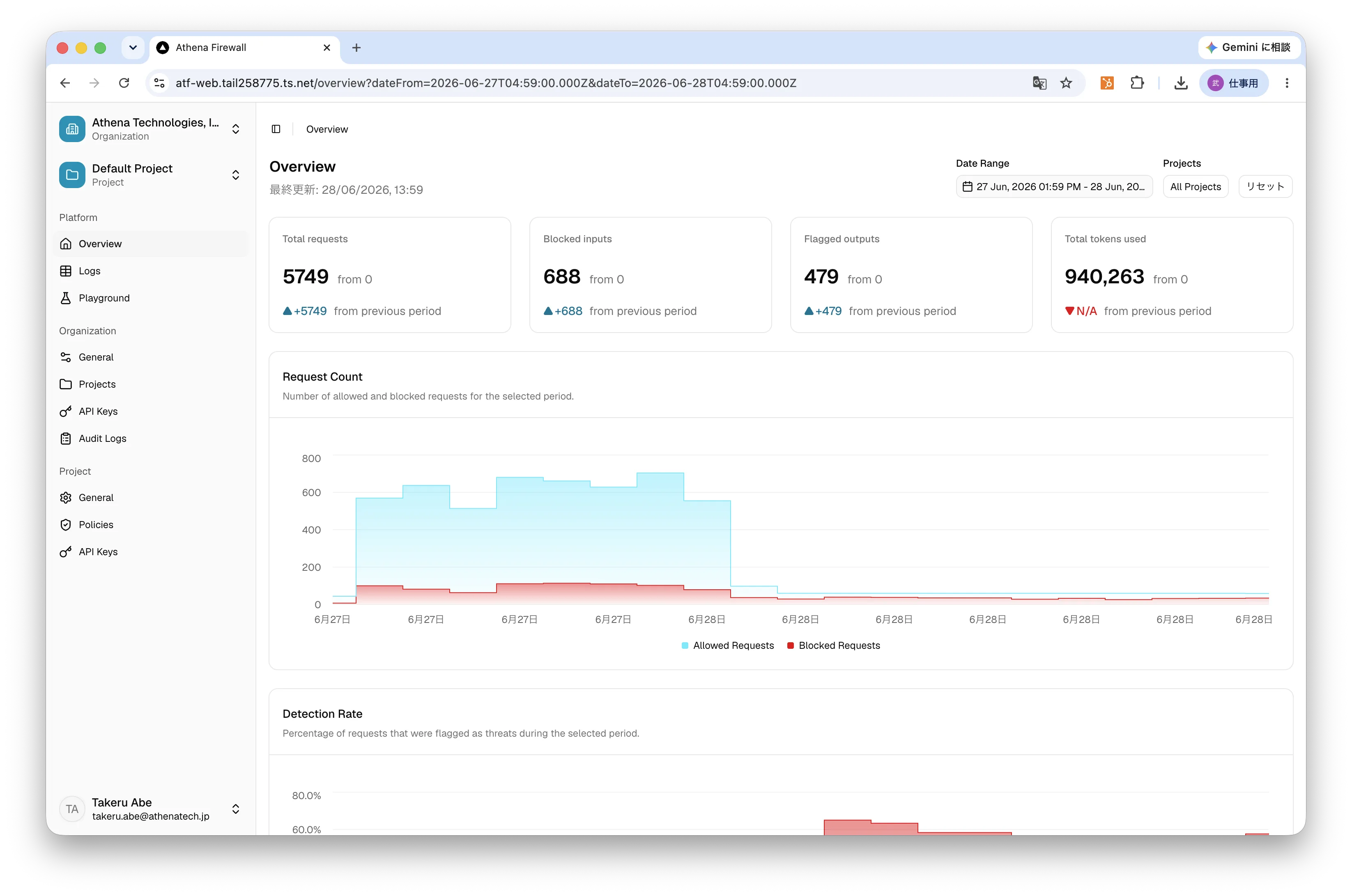This screenshot has height=896, width=1352.
Task: Click the Google Translate icon in address bar
Action: pos(1039,83)
